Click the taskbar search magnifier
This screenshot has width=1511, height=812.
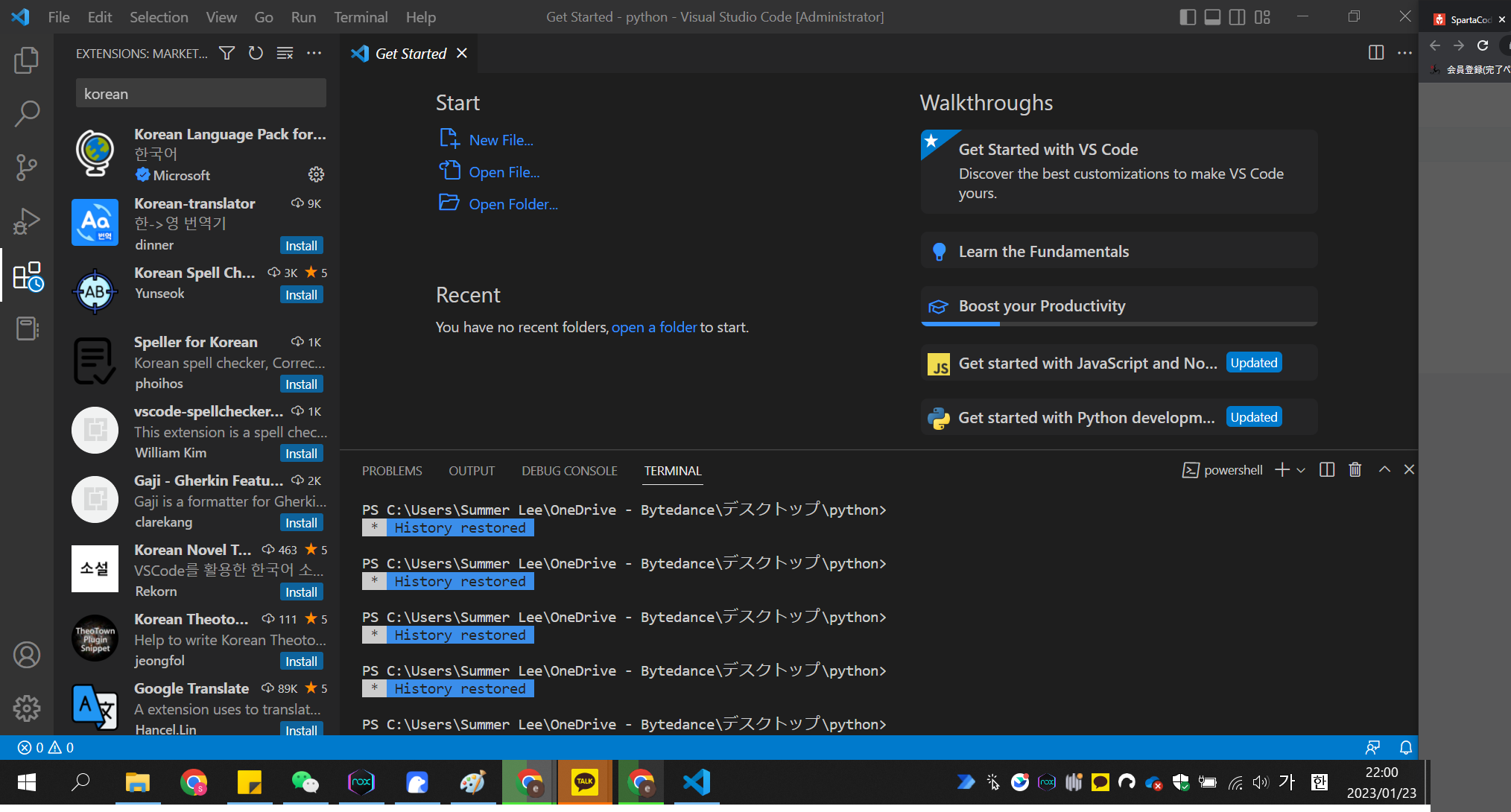point(80,782)
